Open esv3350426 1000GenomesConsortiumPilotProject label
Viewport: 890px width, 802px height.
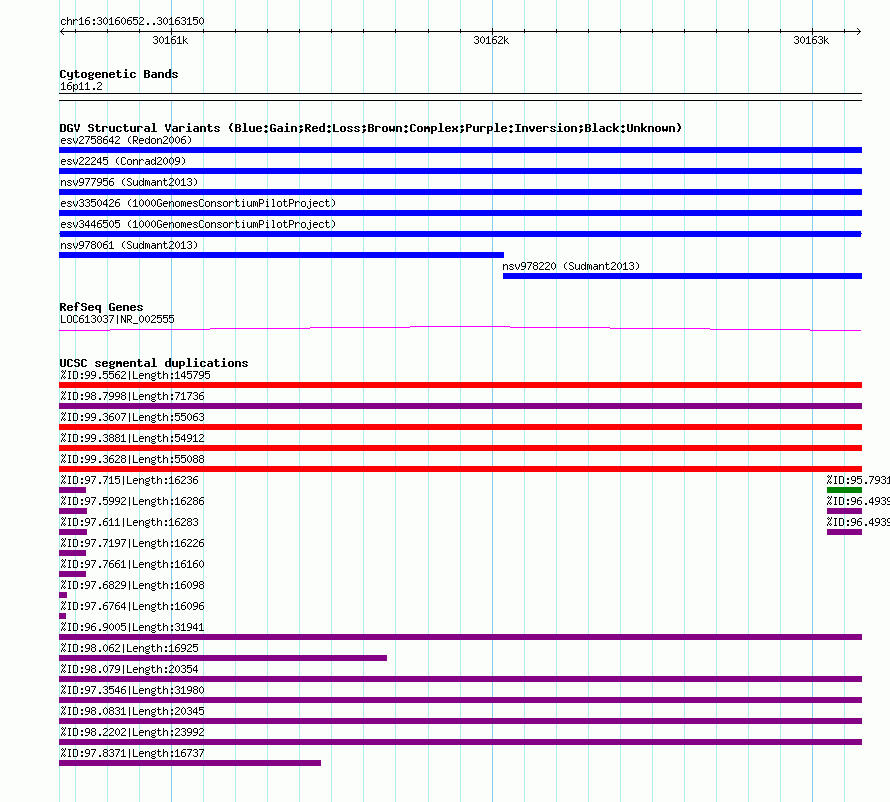[x=198, y=203]
